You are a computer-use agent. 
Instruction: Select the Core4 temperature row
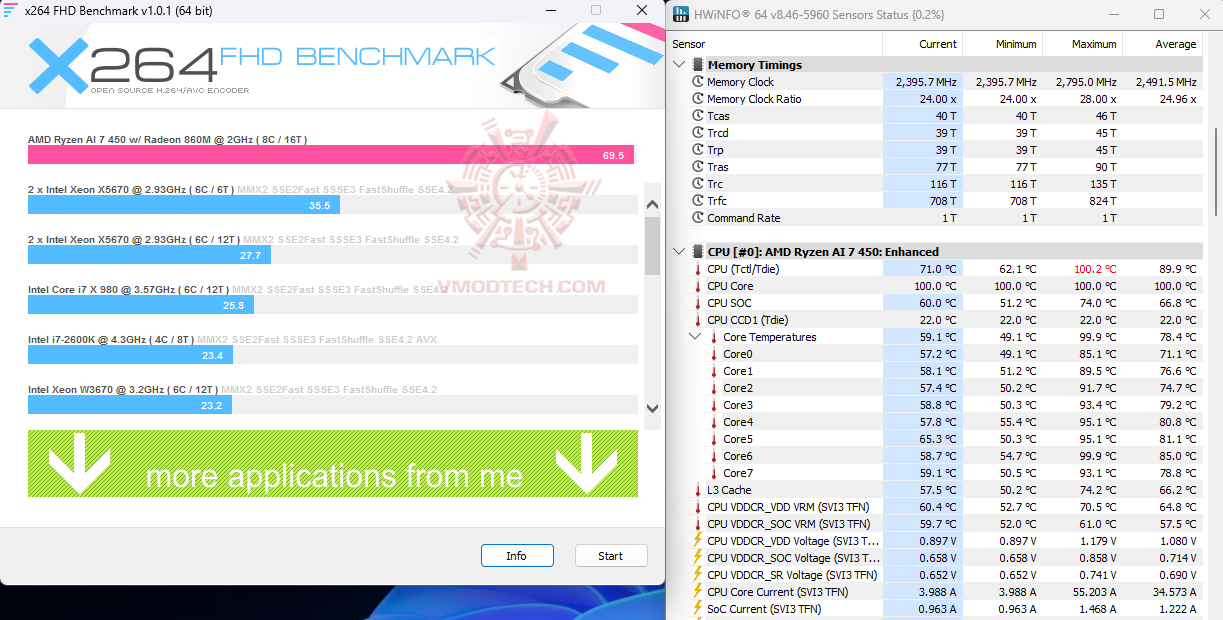click(x=935, y=422)
